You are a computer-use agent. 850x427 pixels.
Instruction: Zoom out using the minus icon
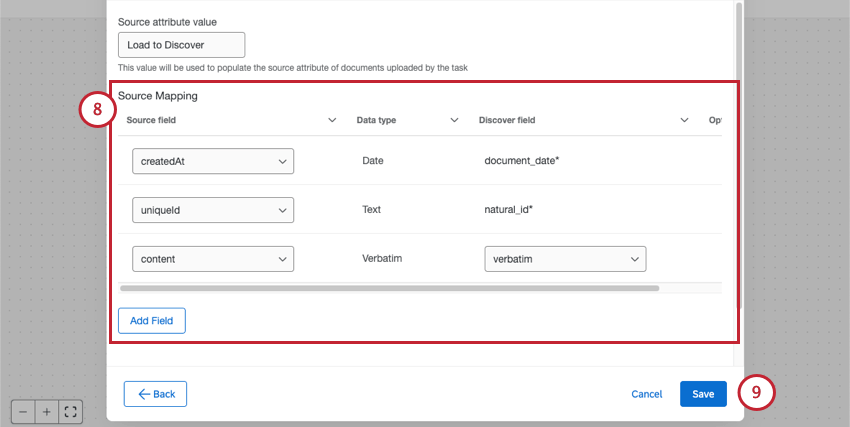click(x=22, y=411)
